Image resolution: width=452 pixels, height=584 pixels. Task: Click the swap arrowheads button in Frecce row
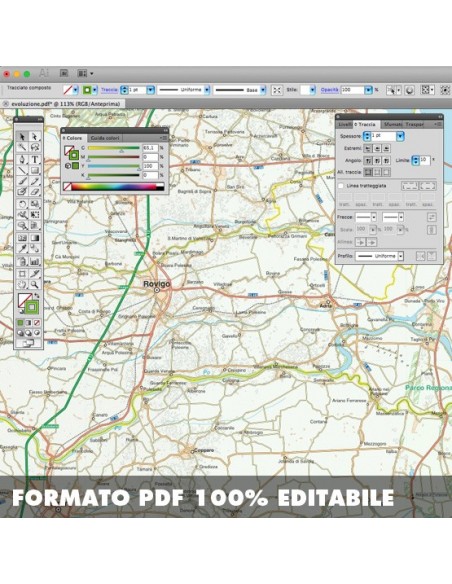(x=432, y=217)
